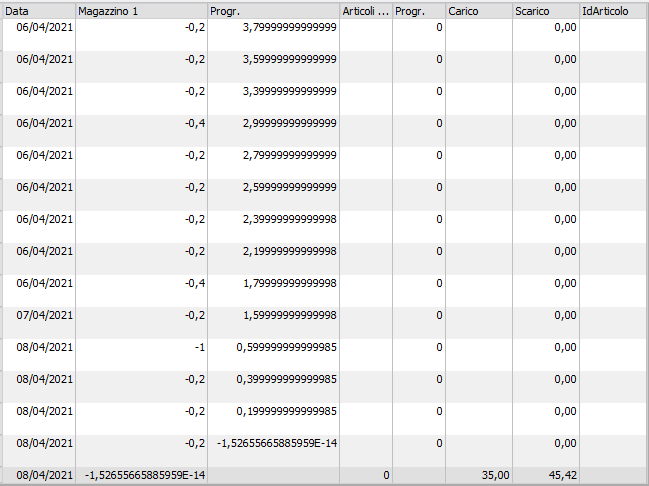Image resolution: width=649 pixels, height=486 pixels.
Task: Click the Scarico column header
Action: click(x=546, y=11)
